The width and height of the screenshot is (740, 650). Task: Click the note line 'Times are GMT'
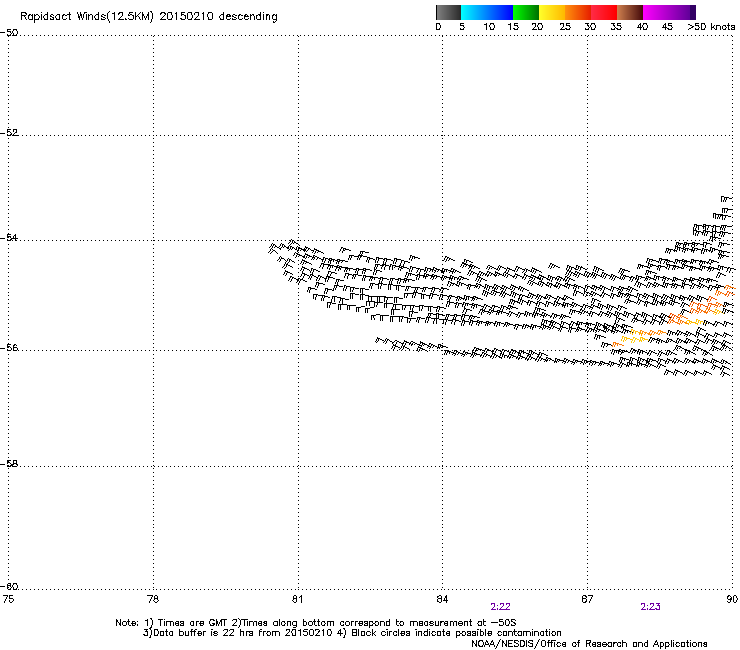point(193,623)
